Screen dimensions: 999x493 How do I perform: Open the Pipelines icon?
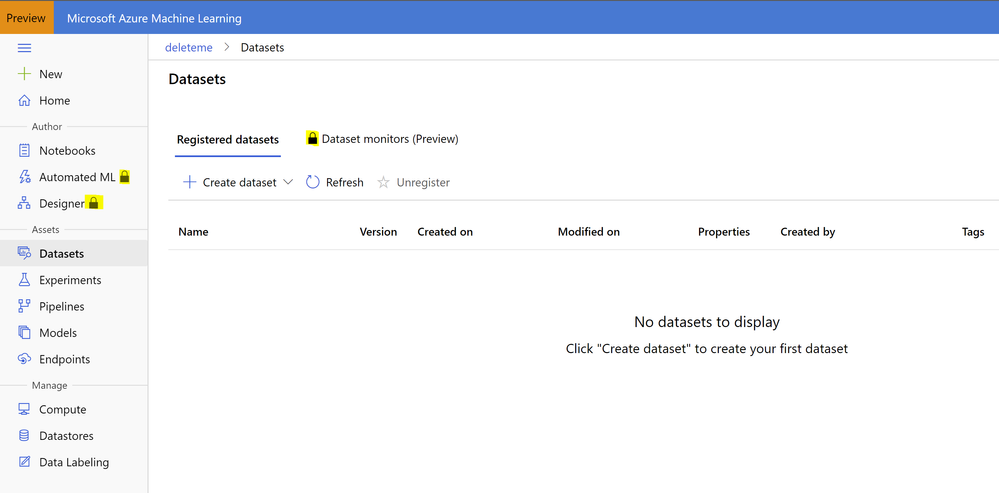click(25, 307)
